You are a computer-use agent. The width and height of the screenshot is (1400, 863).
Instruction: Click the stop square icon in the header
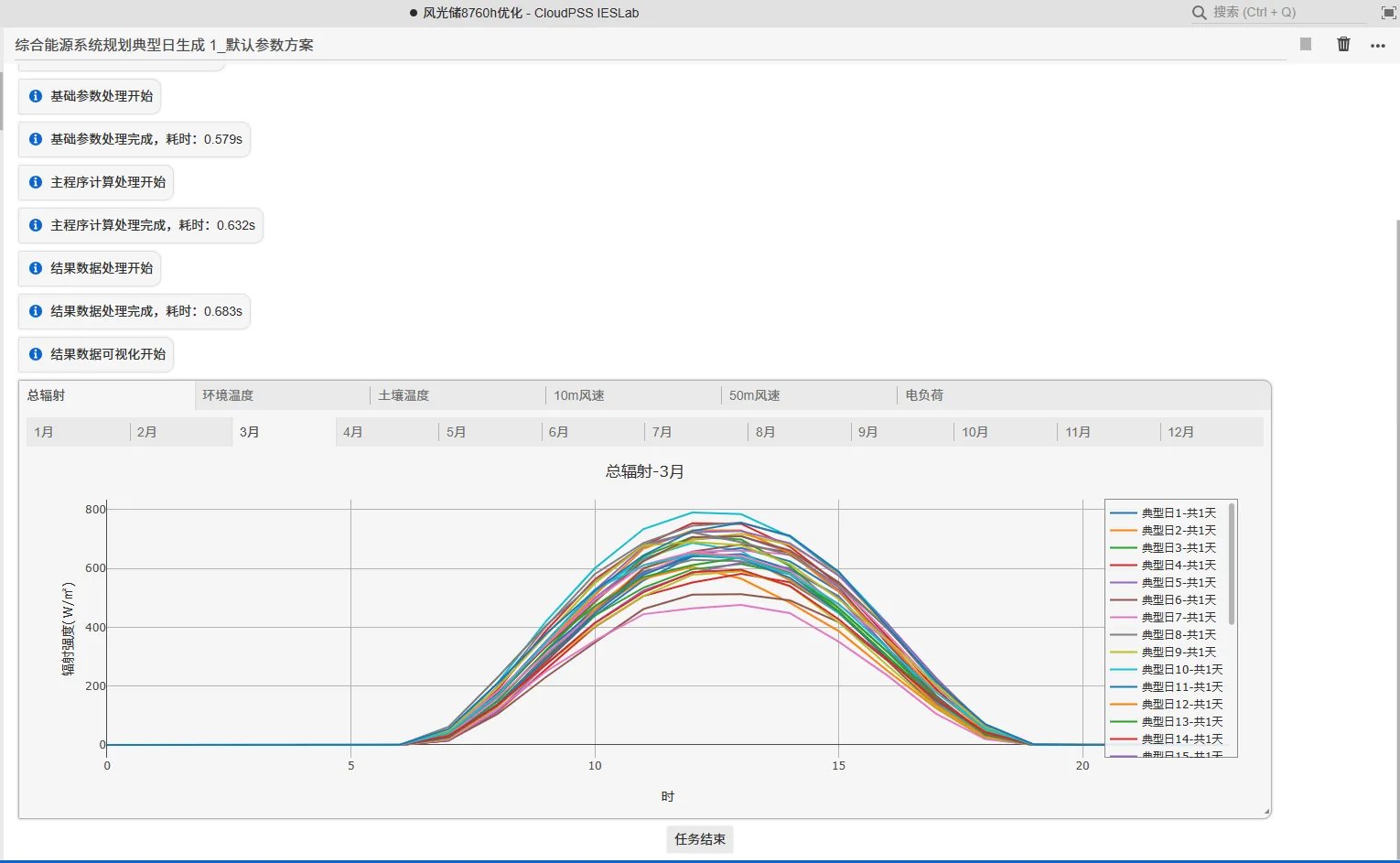click(x=1306, y=44)
